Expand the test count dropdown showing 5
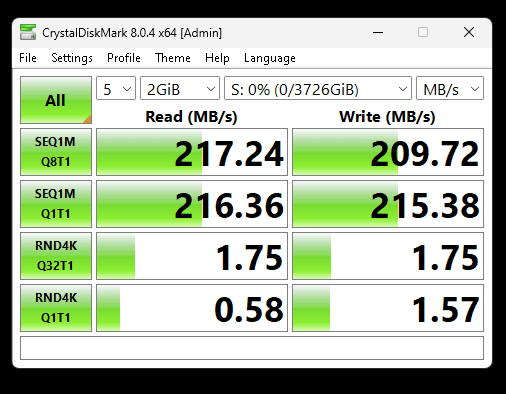The height and width of the screenshot is (394, 506). pyautogui.click(x=116, y=88)
